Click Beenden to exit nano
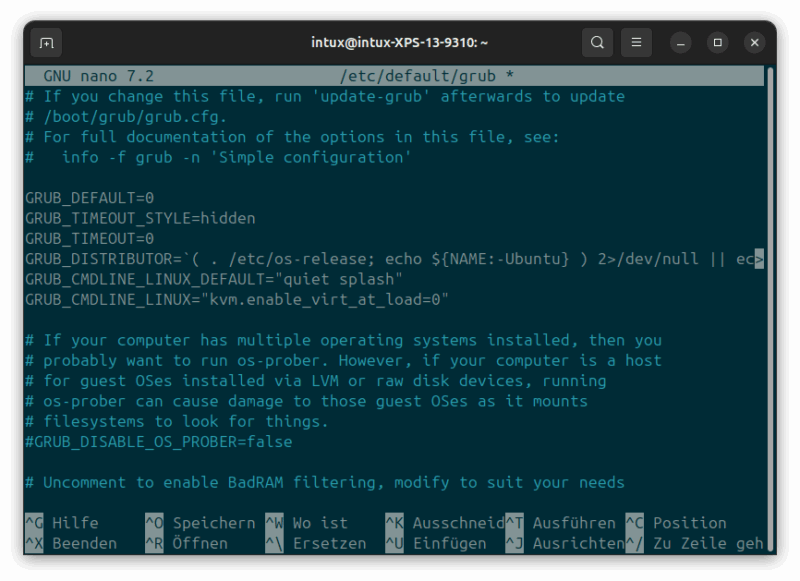 click(x=86, y=543)
